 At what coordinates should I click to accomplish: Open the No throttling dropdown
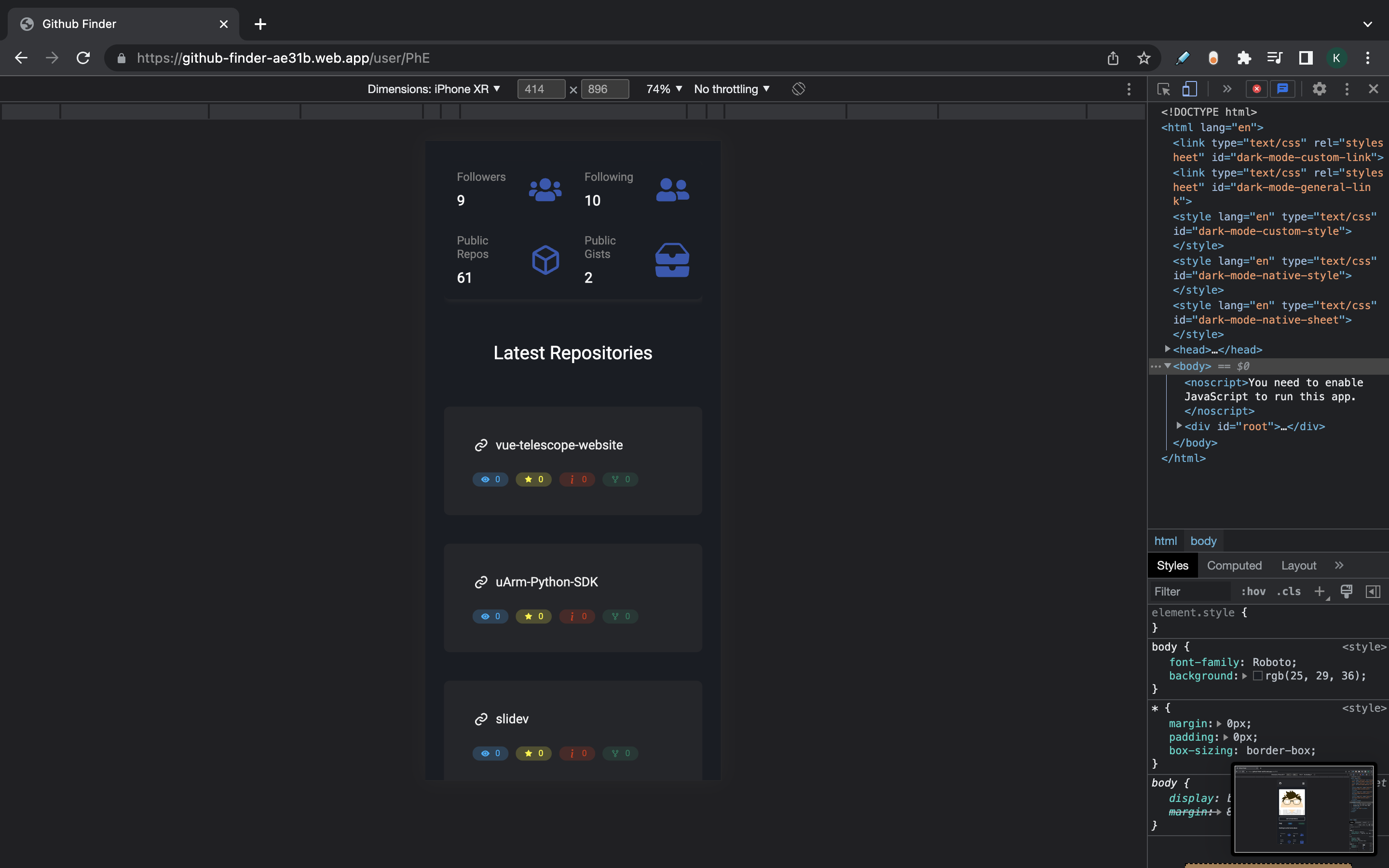pos(731,88)
